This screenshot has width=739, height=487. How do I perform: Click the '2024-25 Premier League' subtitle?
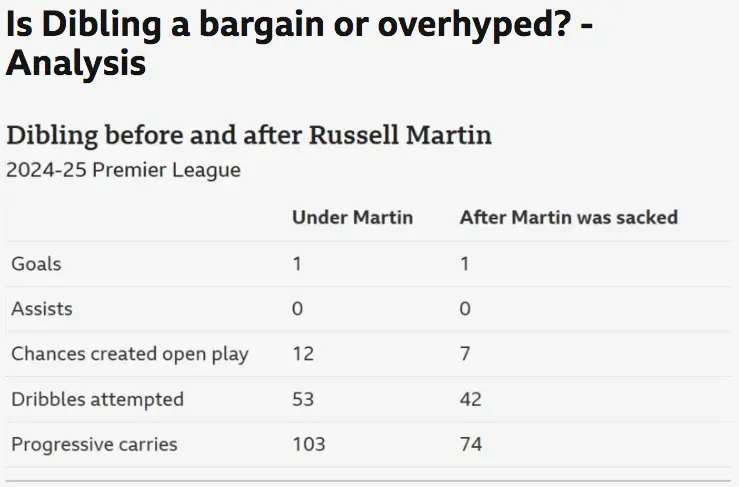point(123,170)
